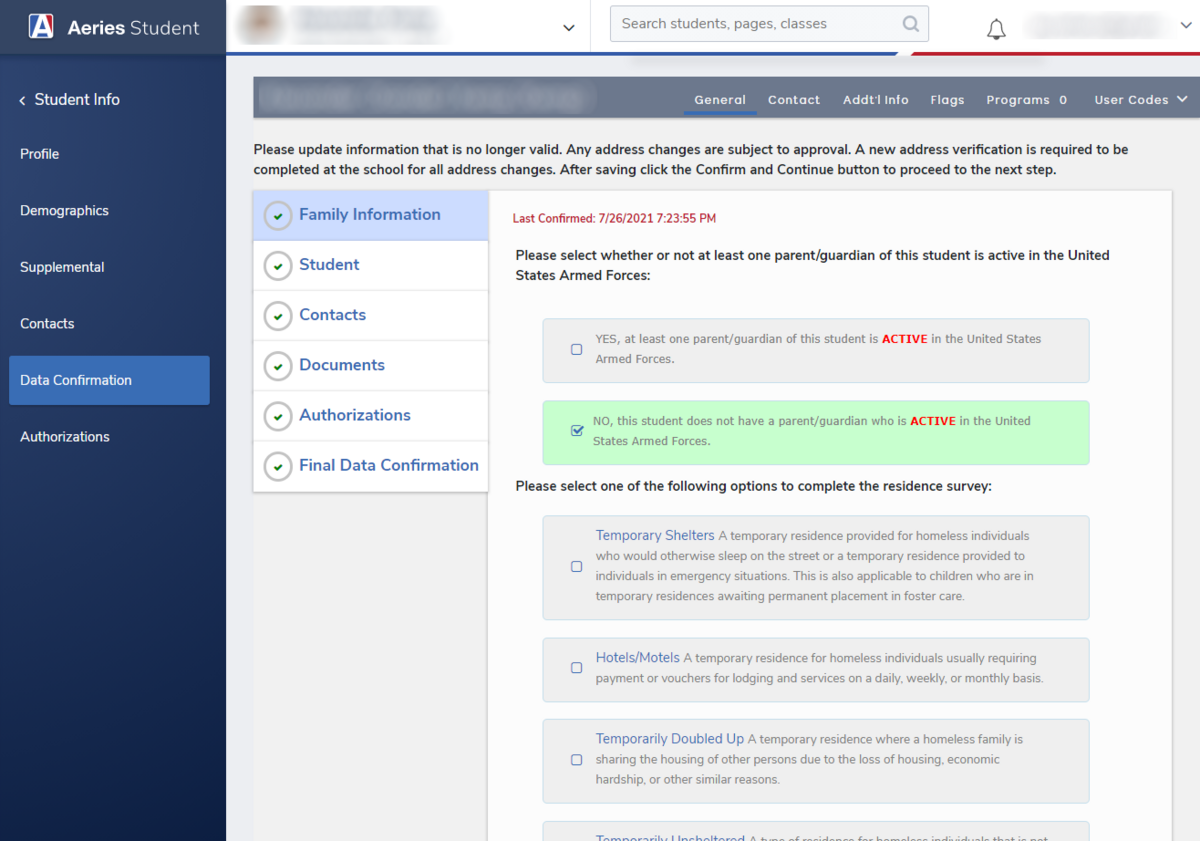Screen dimensions: 1200x841
Task: Click the Student step checkmark icon
Action: coord(277,266)
